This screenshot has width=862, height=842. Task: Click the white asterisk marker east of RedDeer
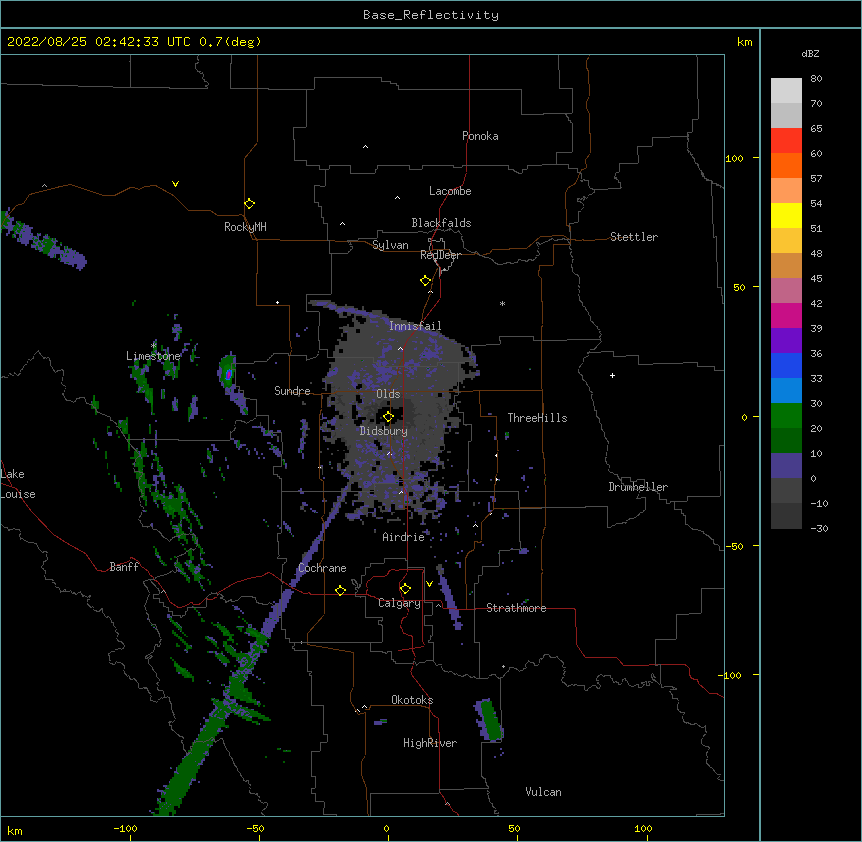[x=502, y=303]
